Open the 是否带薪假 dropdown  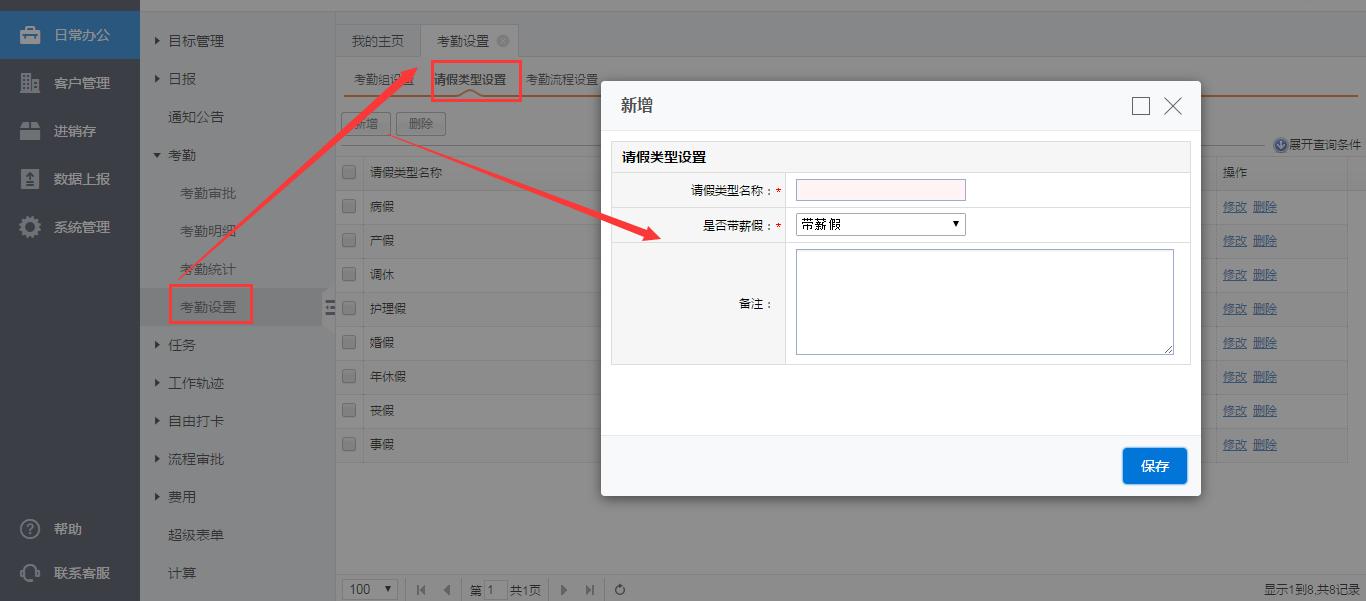point(880,224)
